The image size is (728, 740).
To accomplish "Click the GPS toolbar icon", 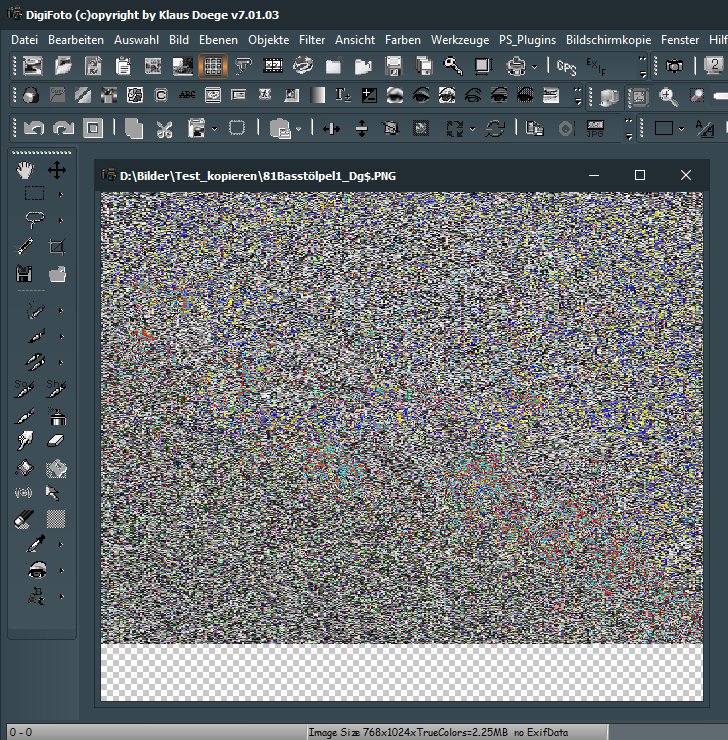I will pos(567,67).
